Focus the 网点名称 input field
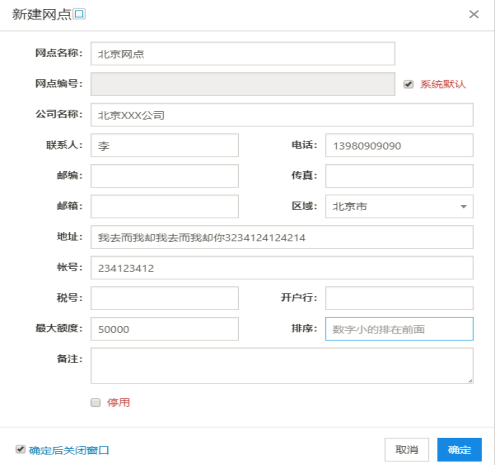Image resolution: width=495 pixels, height=465 pixels. [x=243, y=54]
